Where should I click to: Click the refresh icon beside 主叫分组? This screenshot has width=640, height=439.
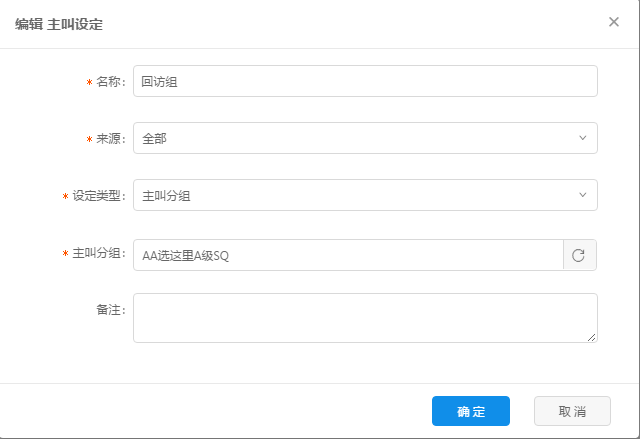579,255
